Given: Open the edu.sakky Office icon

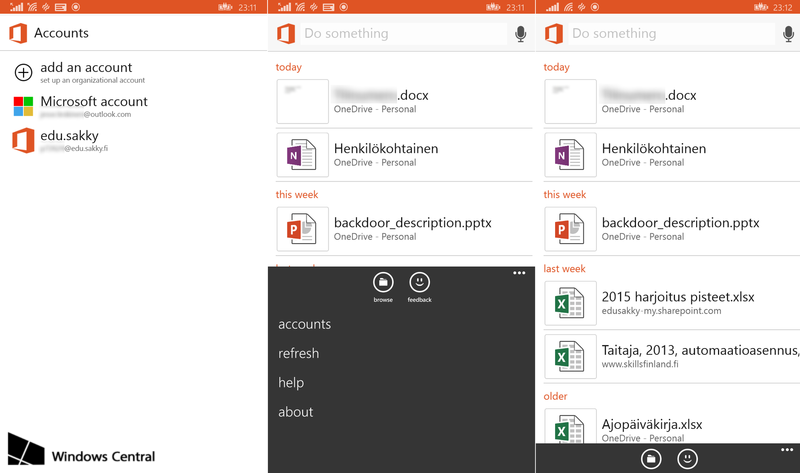Looking at the screenshot, I should pos(23,140).
